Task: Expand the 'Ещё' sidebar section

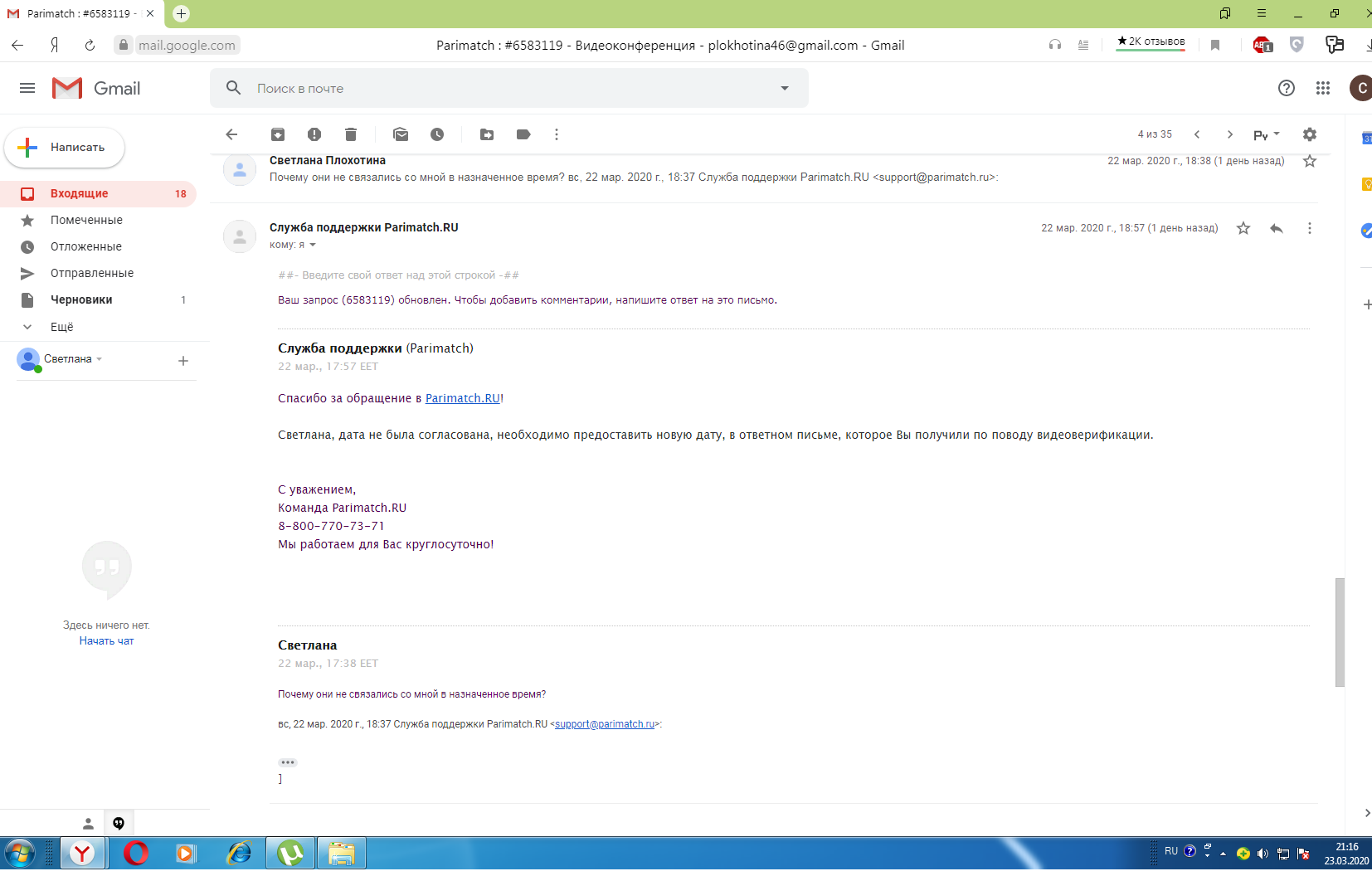Action: click(61, 327)
